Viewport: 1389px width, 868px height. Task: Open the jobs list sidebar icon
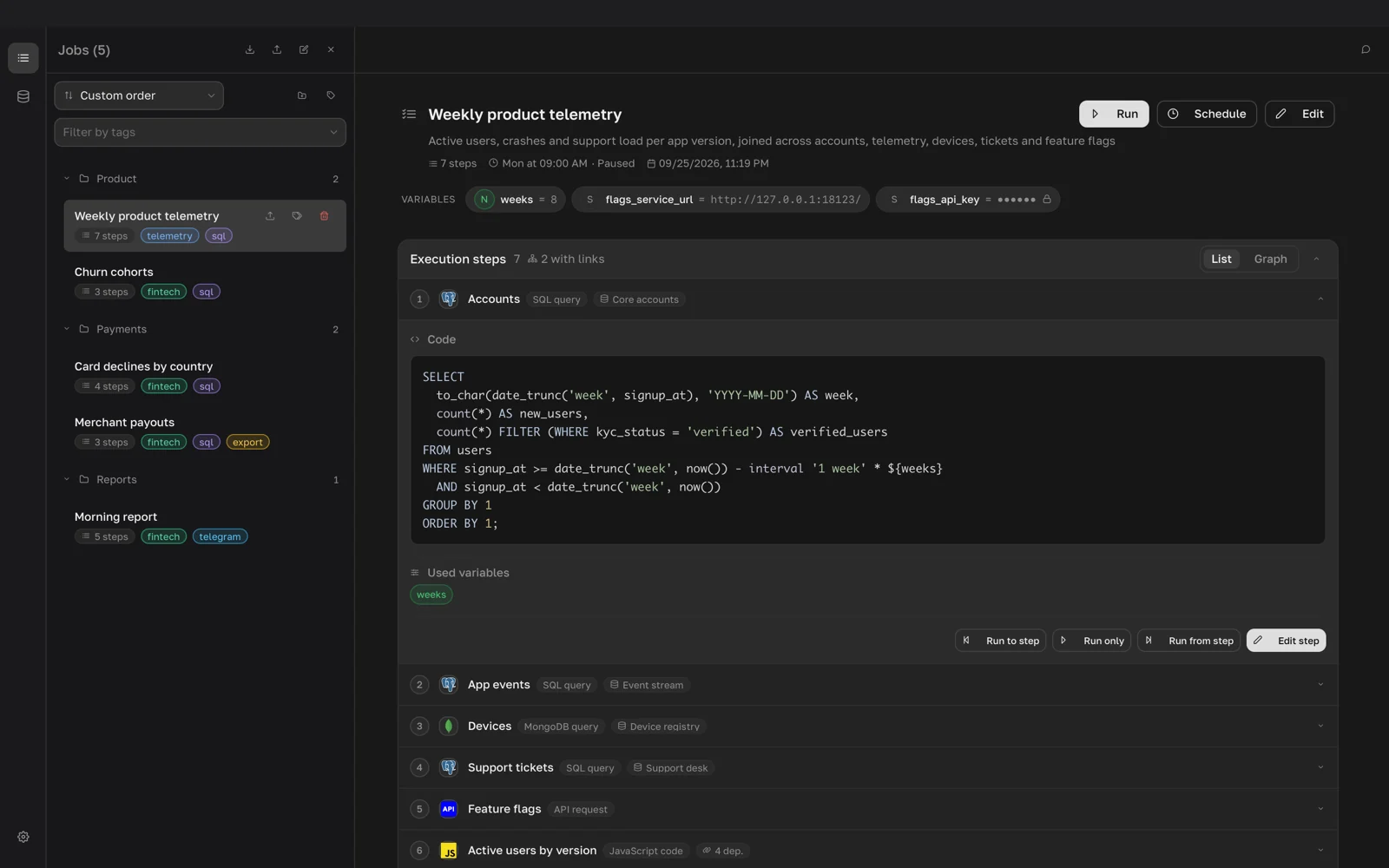(23, 58)
